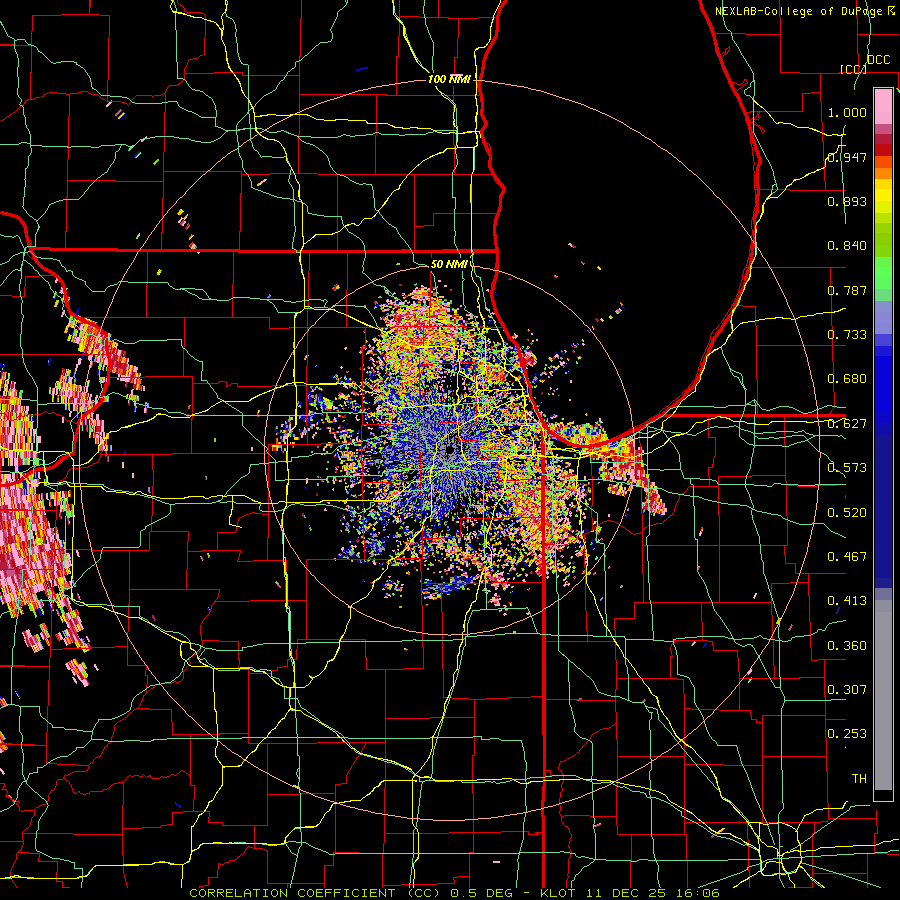Select the 0.253 scale value
900x900 pixels.
tap(847, 734)
